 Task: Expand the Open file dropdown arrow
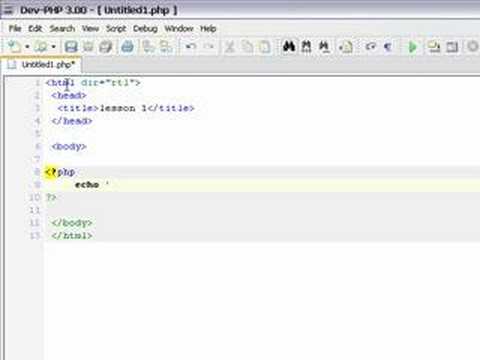coord(53,47)
